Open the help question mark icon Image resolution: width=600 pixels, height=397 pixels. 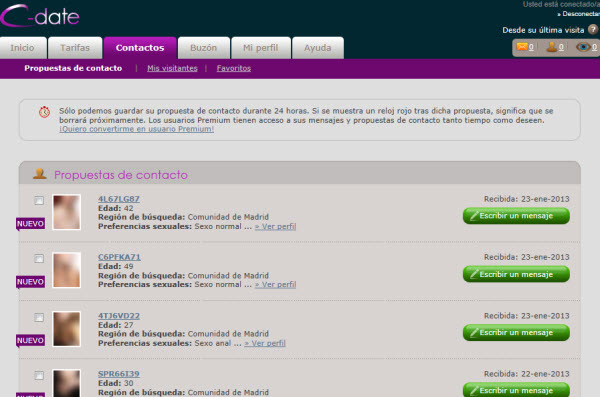pyautogui.click(x=593, y=29)
